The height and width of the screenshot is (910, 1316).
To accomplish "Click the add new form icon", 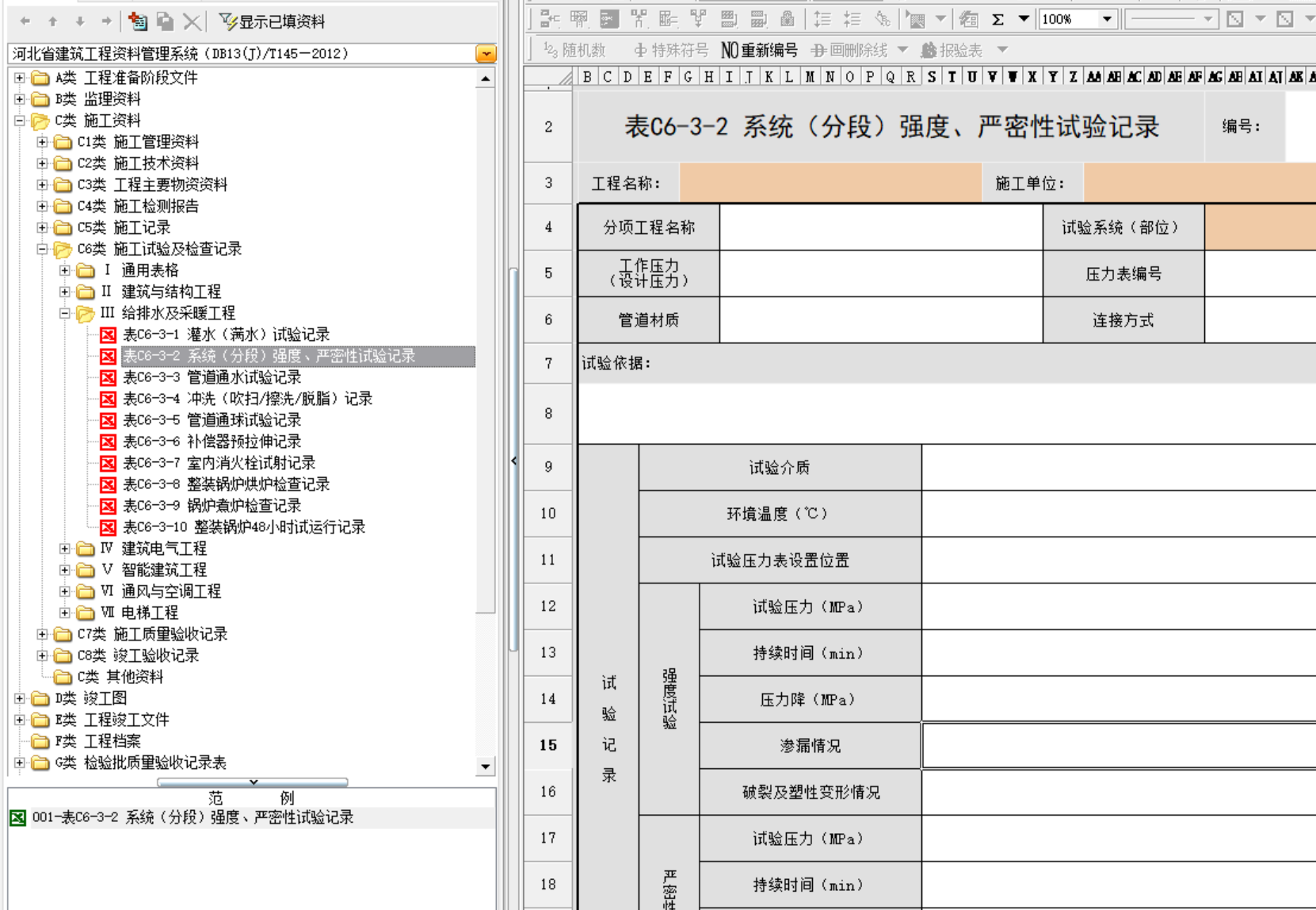I will pos(138,21).
